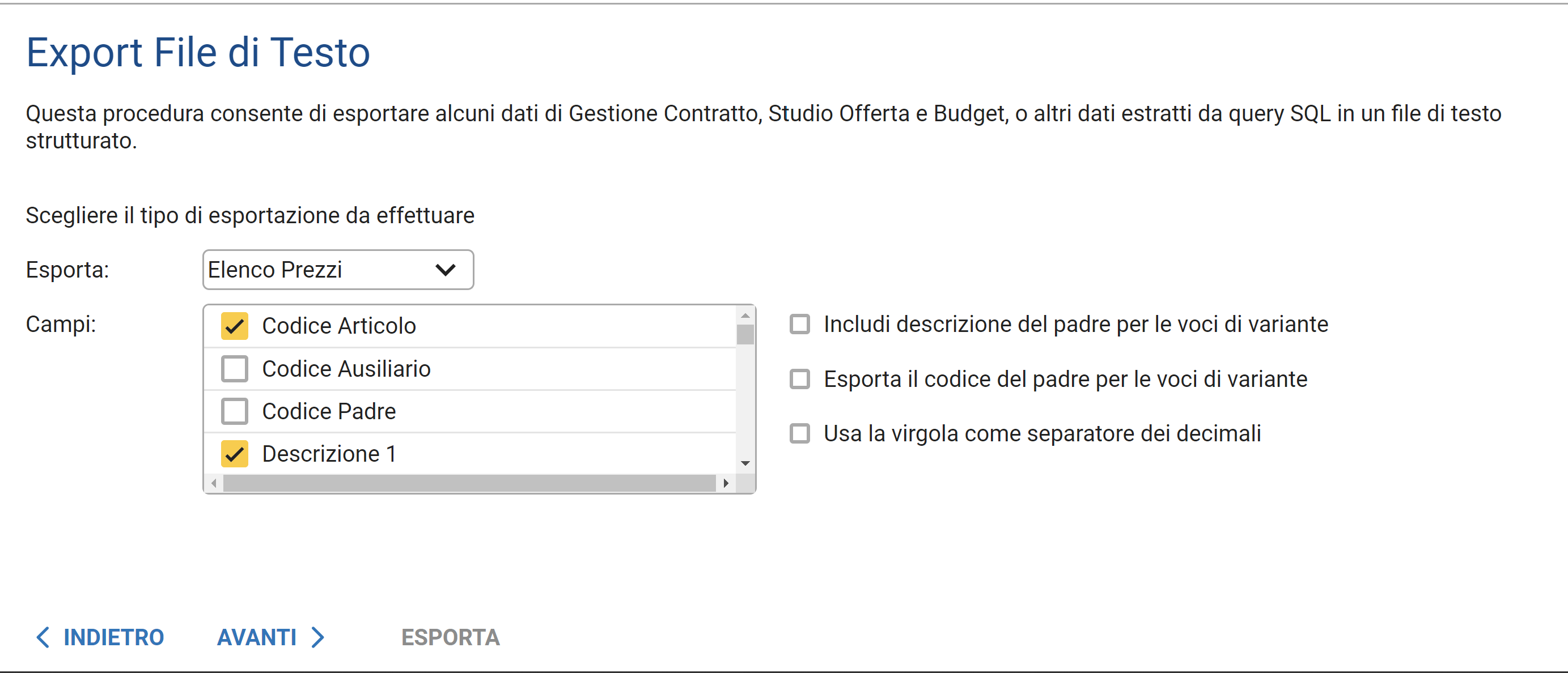
Task: Proceed with the AVANTI button
Action: point(257,637)
